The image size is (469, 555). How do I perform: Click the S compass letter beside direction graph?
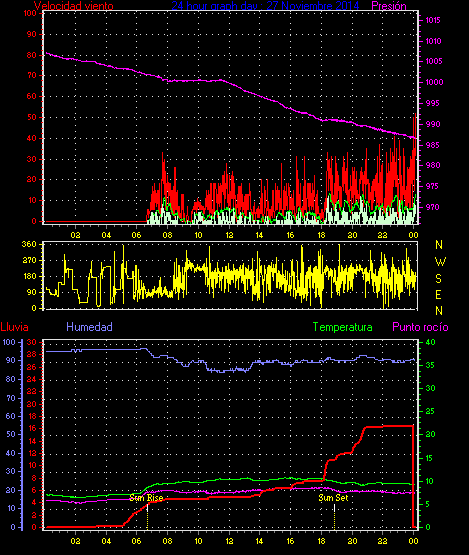(439, 279)
